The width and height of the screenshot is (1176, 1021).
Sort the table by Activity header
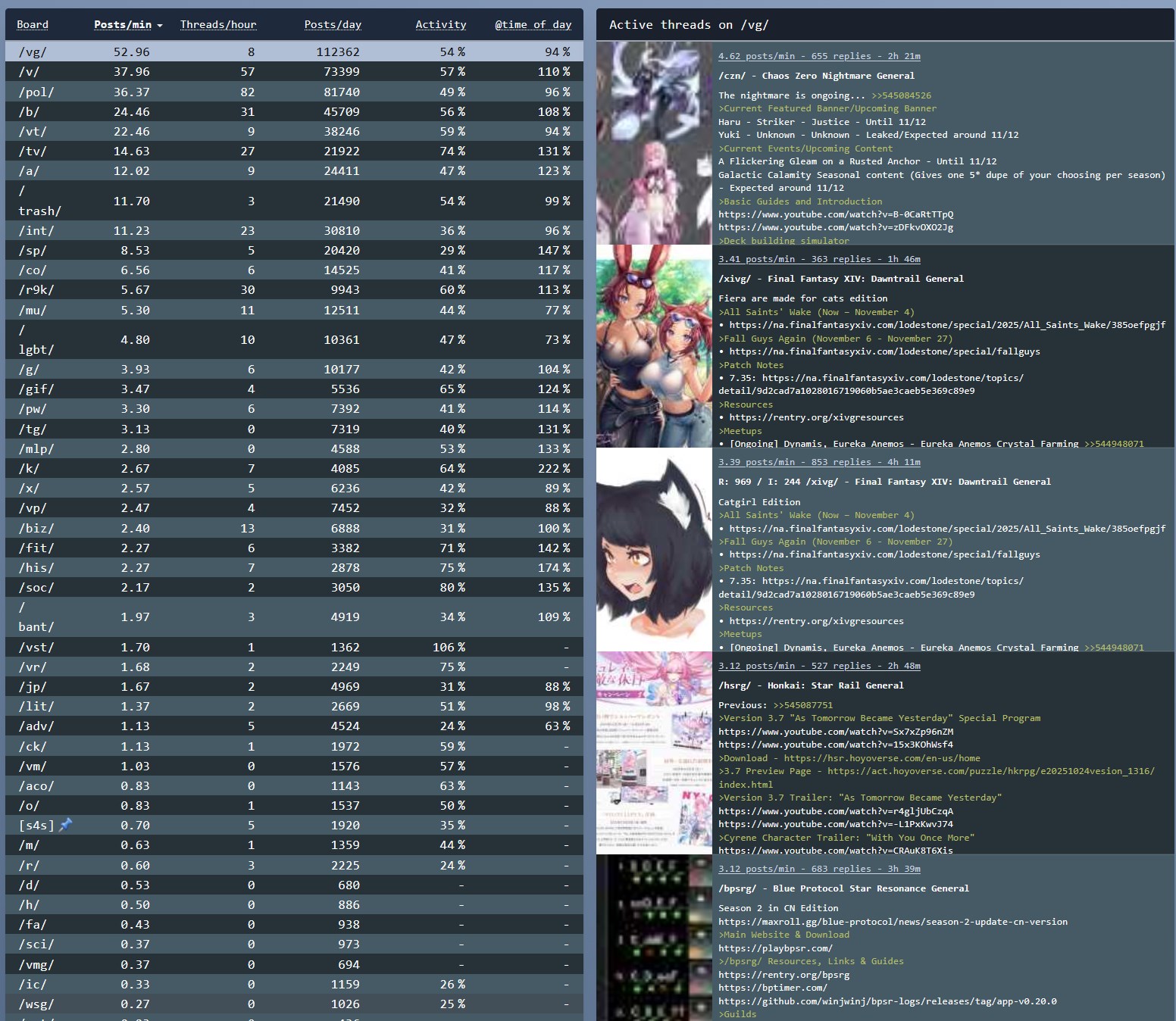coord(441,24)
